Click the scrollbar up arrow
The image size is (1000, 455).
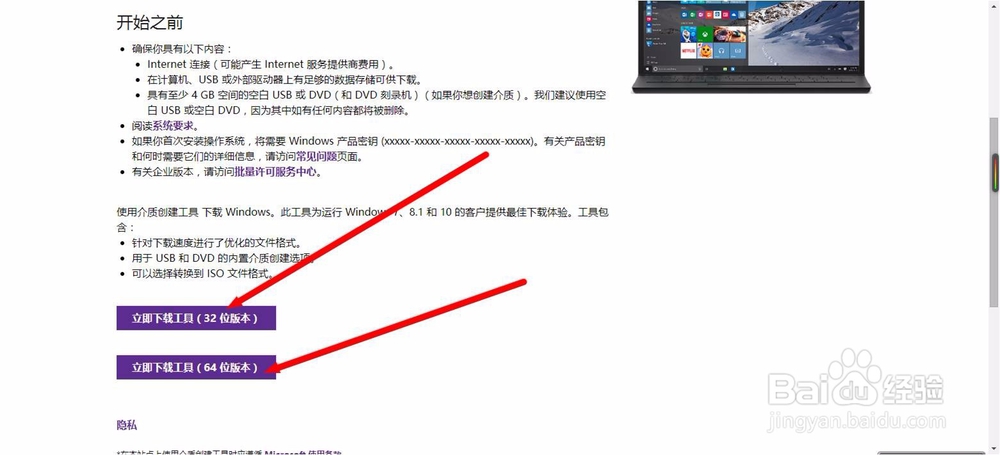(x=994, y=4)
